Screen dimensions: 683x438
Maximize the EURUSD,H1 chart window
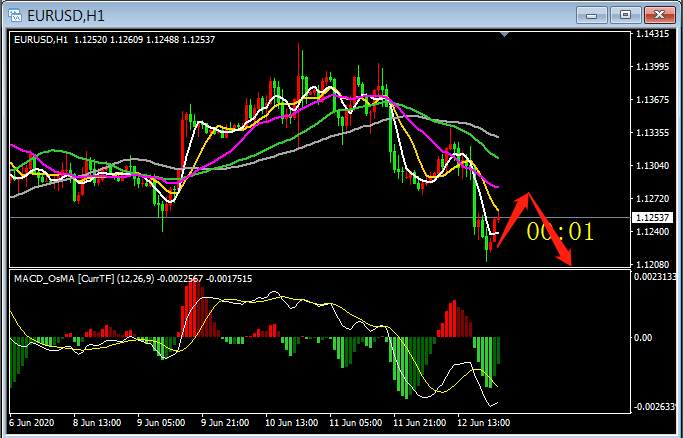[x=626, y=15]
